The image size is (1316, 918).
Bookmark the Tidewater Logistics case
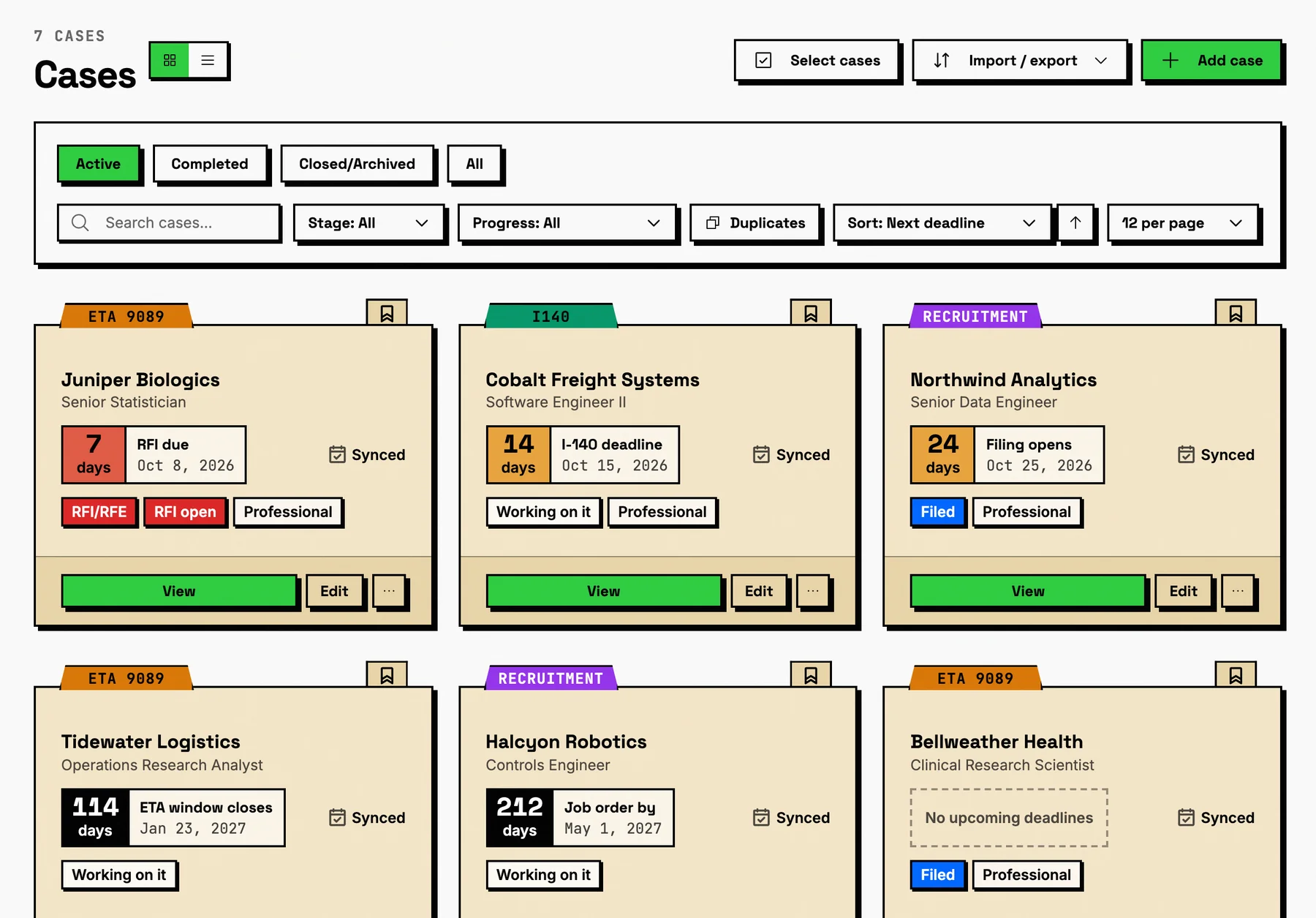[387, 675]
